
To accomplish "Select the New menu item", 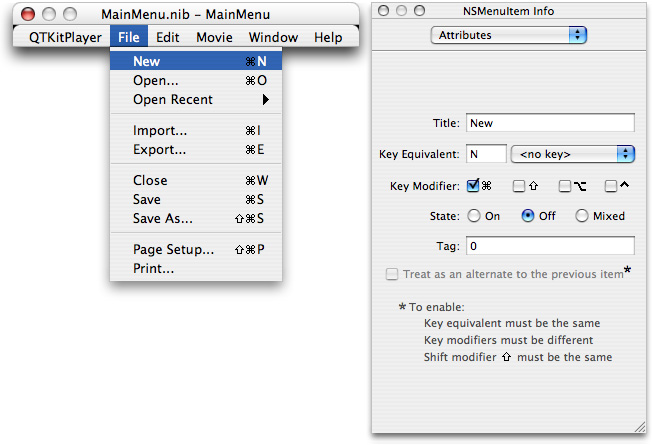I will click(196, 61).
